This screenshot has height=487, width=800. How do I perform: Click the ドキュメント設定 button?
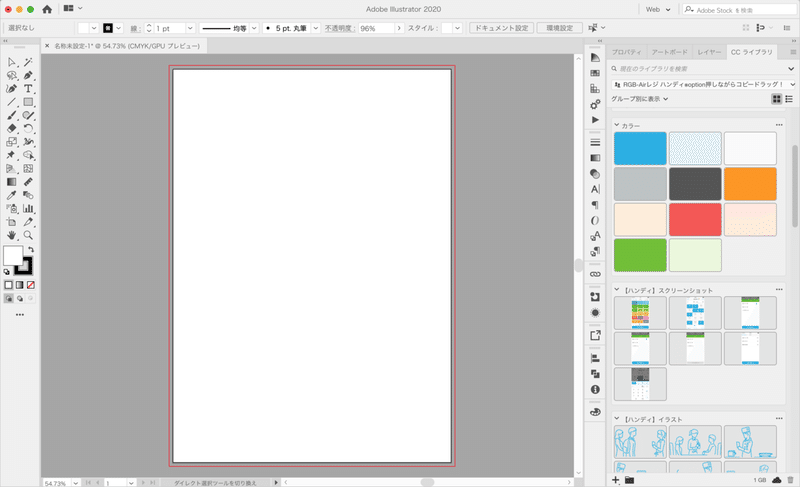pyautogui.click(x=502, y=28)
